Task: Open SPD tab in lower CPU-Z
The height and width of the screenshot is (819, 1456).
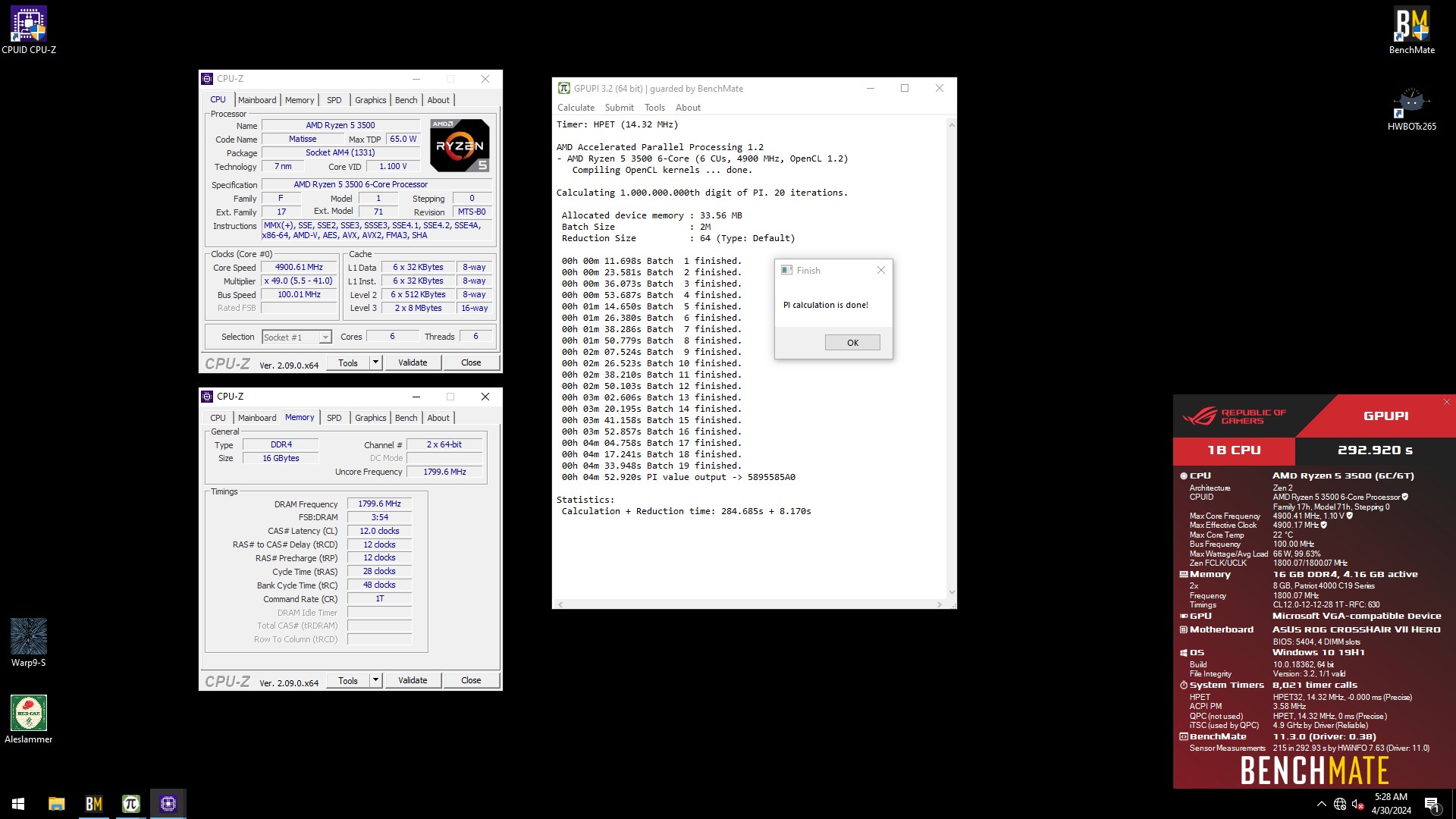Action: (x=334, y=418)
